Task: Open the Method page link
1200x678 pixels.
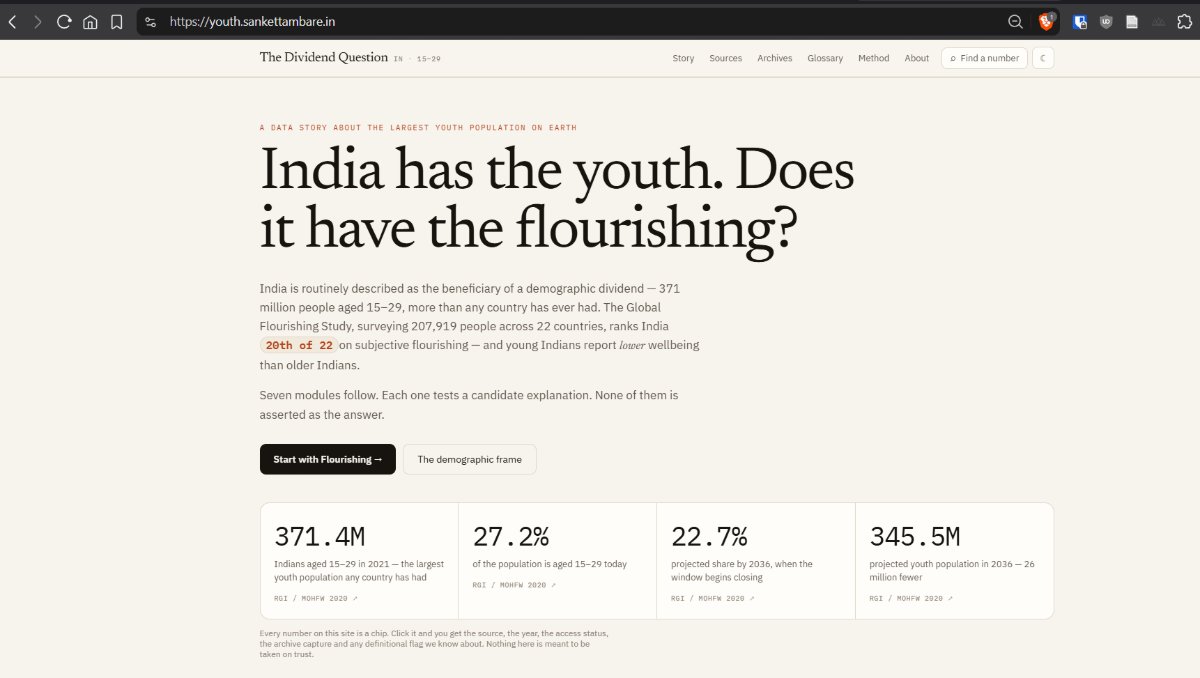Action: [873, 58]
